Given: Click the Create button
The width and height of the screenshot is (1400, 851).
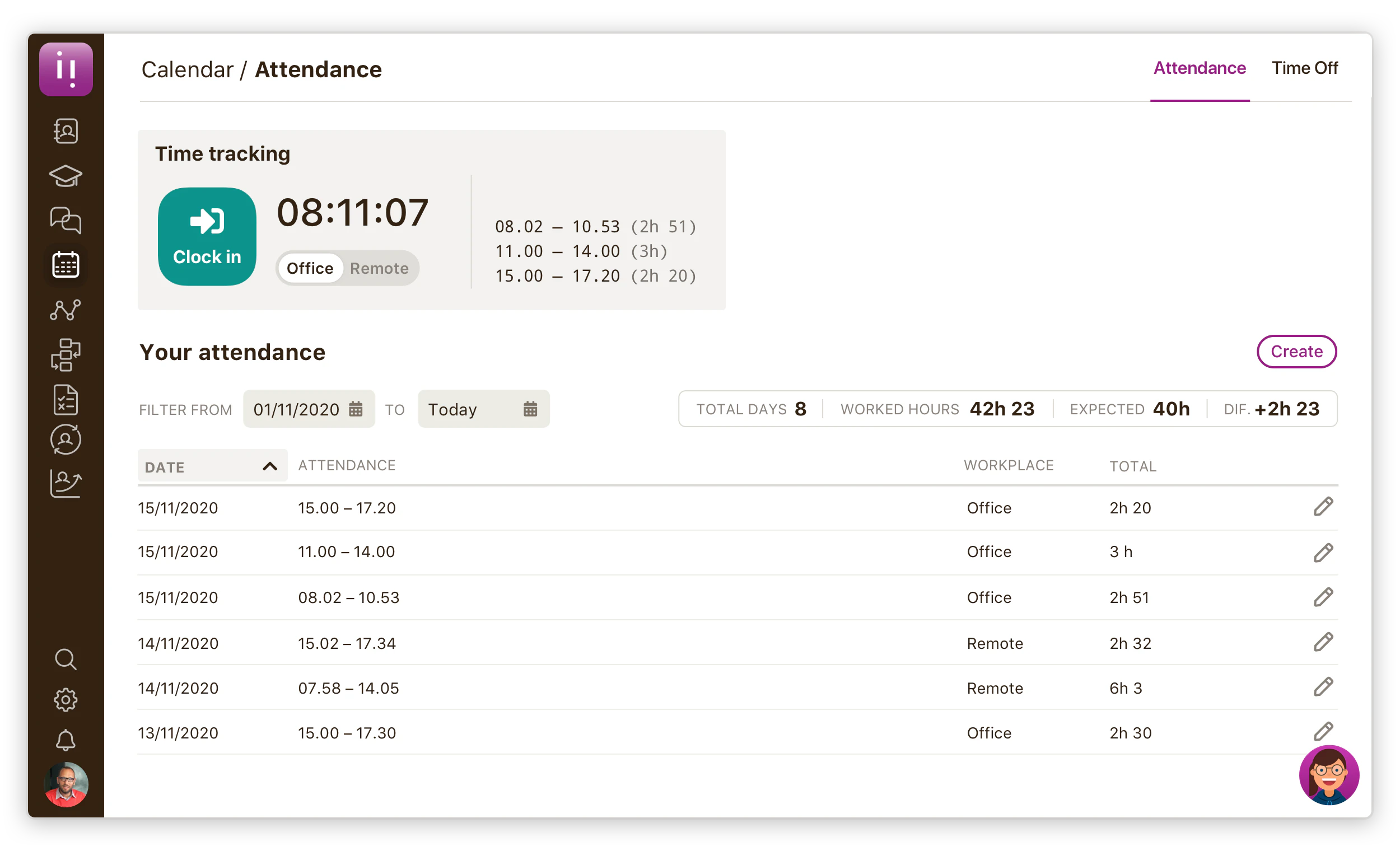Looking at the screenshot, I should (x=1296, y=352).
